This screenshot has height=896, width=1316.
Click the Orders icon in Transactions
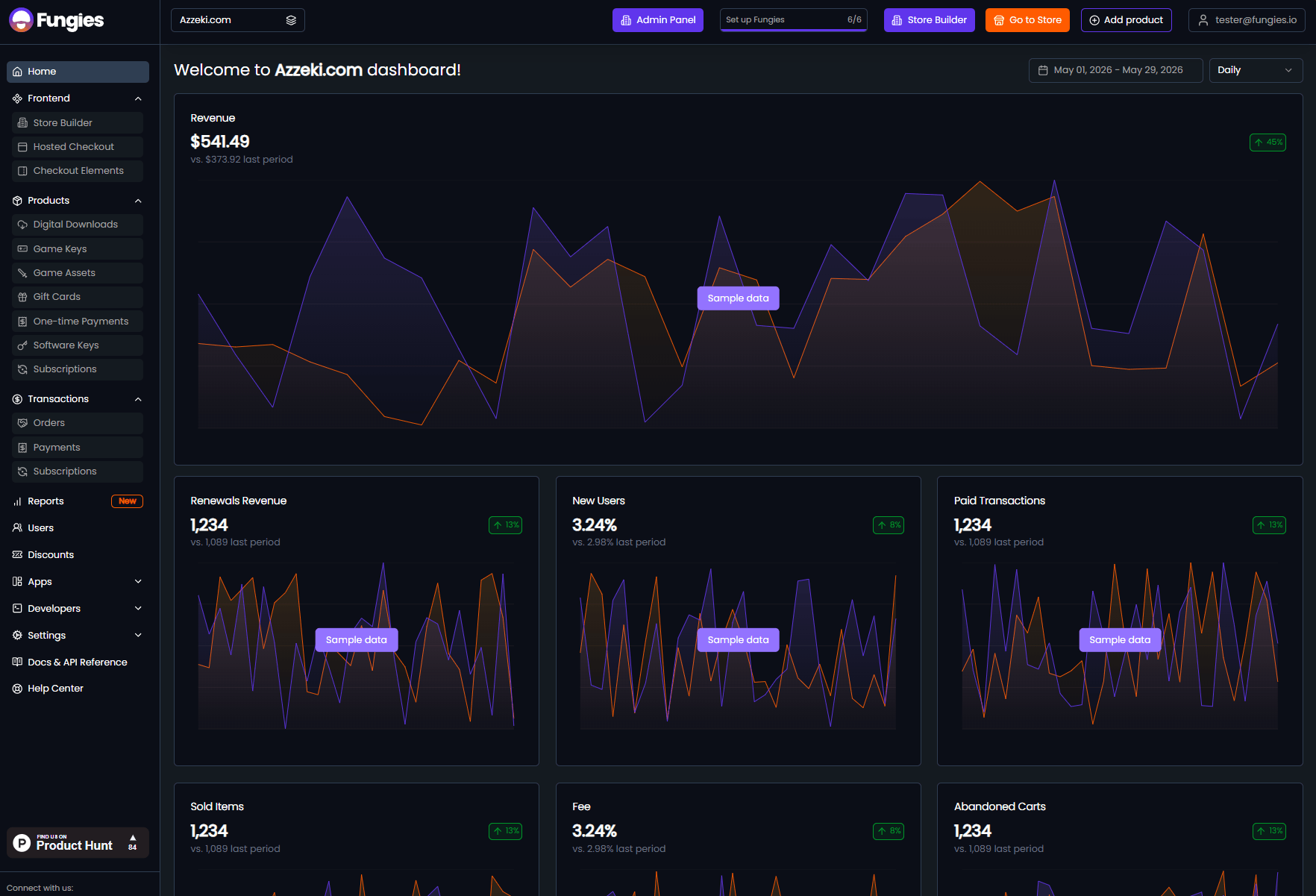(x=22, y=423)
